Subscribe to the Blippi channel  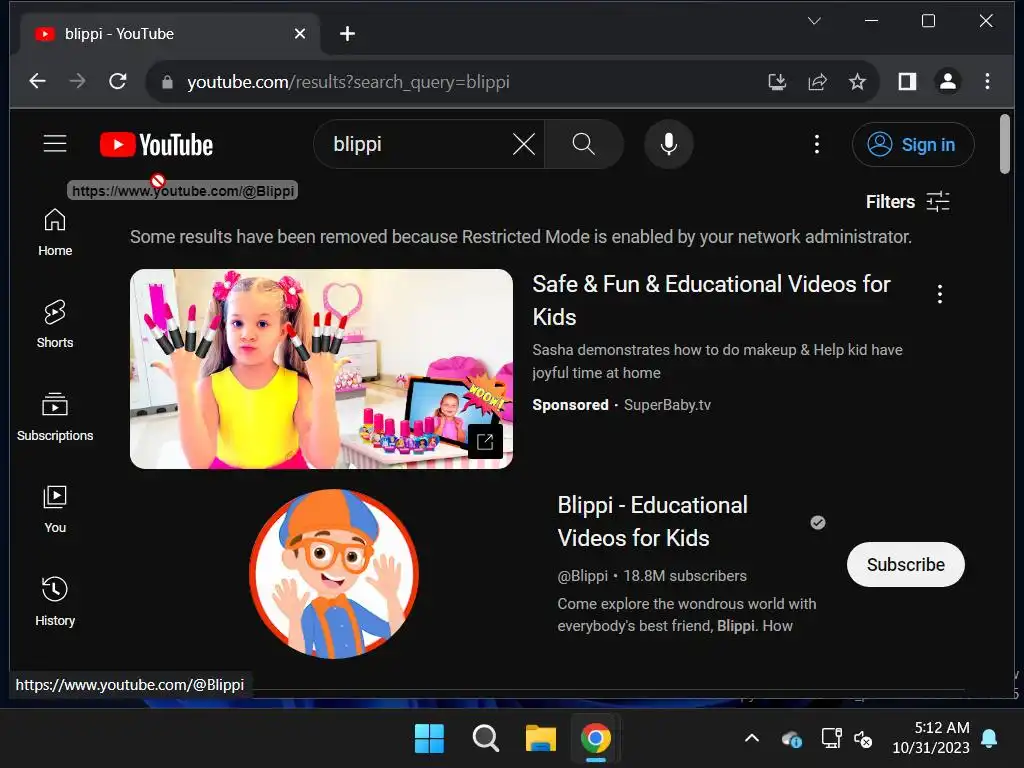(905, 564)
